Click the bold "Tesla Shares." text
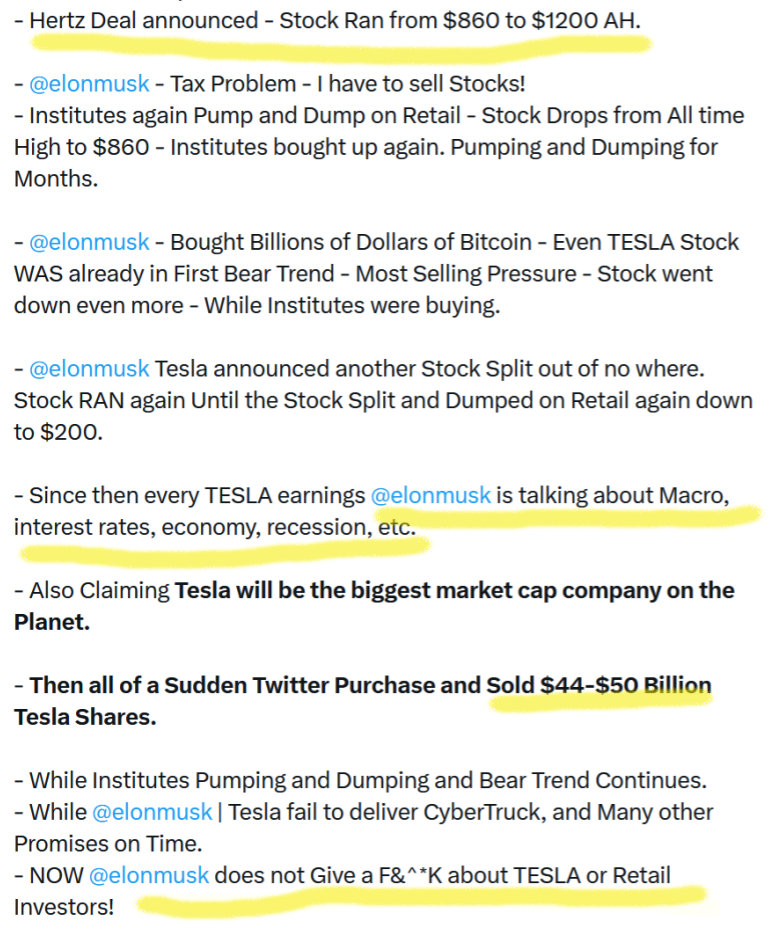The image size is (774, 926). 85,718
